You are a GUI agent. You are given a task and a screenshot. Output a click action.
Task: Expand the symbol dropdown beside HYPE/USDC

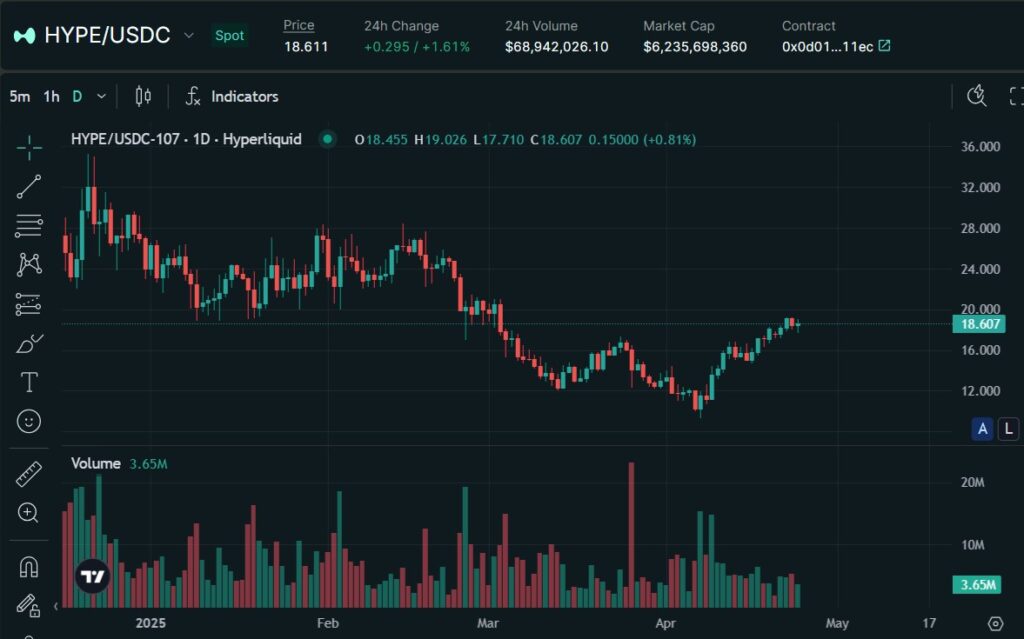pyautogui.click(x=186, y=34)
